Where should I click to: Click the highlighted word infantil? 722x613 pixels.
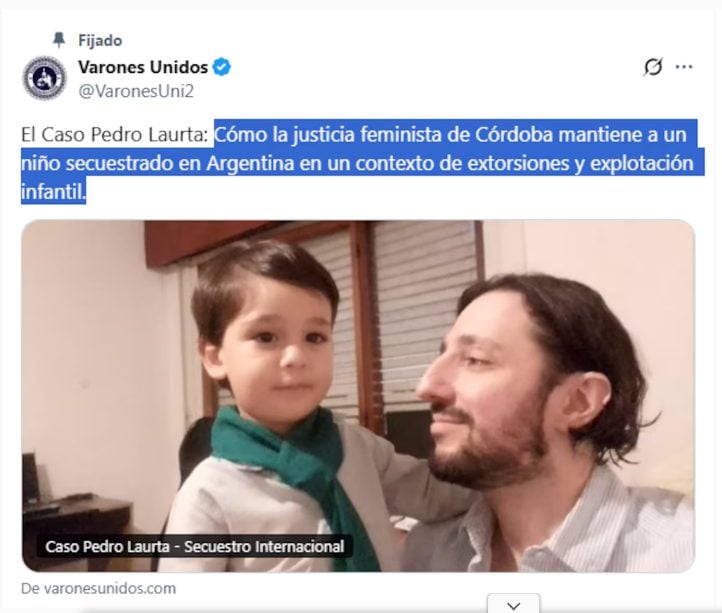click(53, 192)
